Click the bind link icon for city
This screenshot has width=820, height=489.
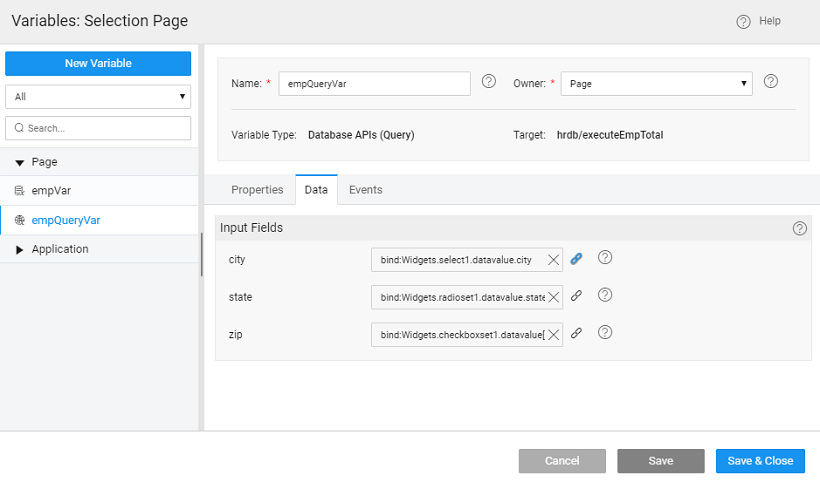click(x=576, y=259)
